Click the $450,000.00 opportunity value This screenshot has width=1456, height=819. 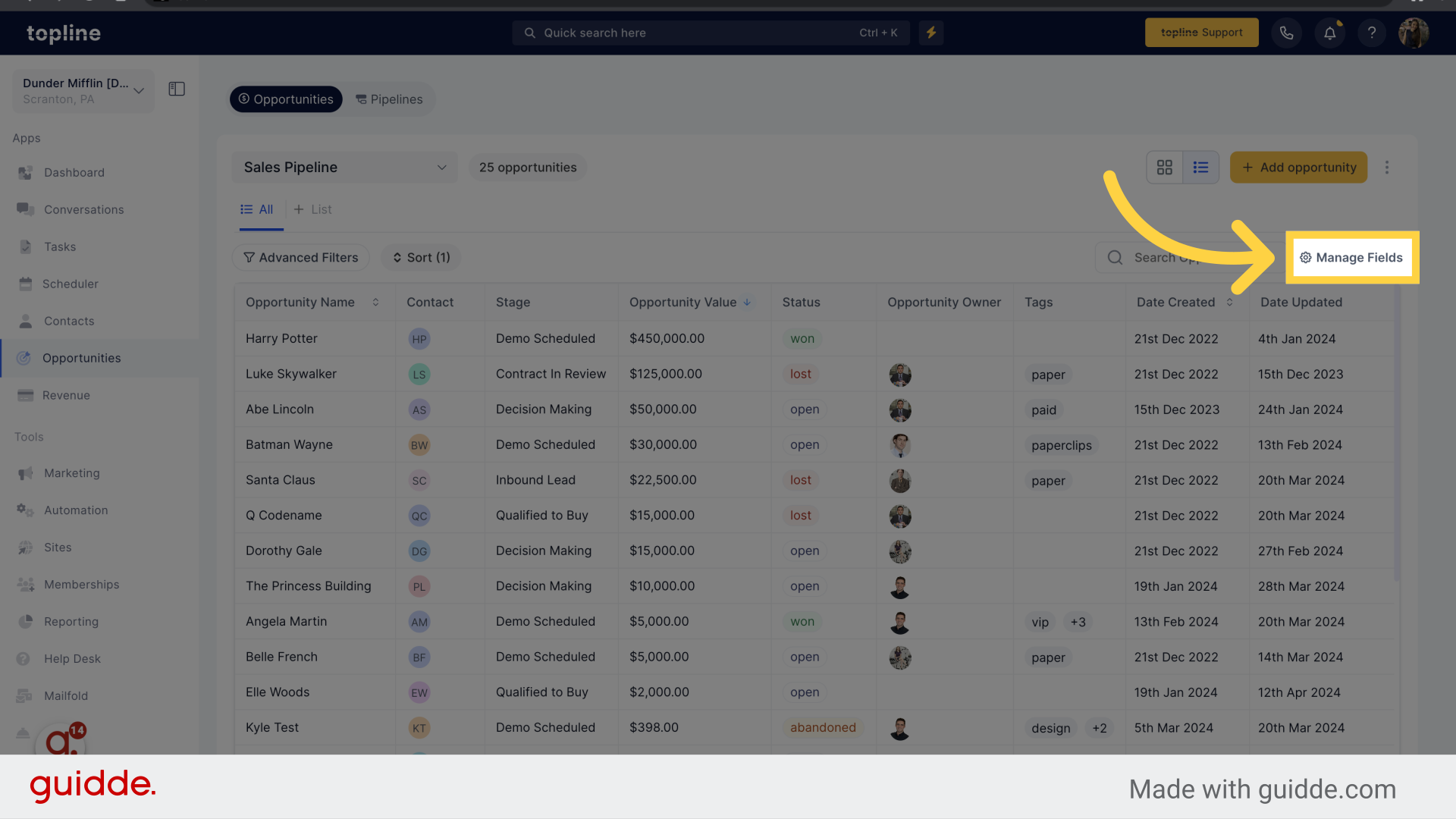(667, 339)
